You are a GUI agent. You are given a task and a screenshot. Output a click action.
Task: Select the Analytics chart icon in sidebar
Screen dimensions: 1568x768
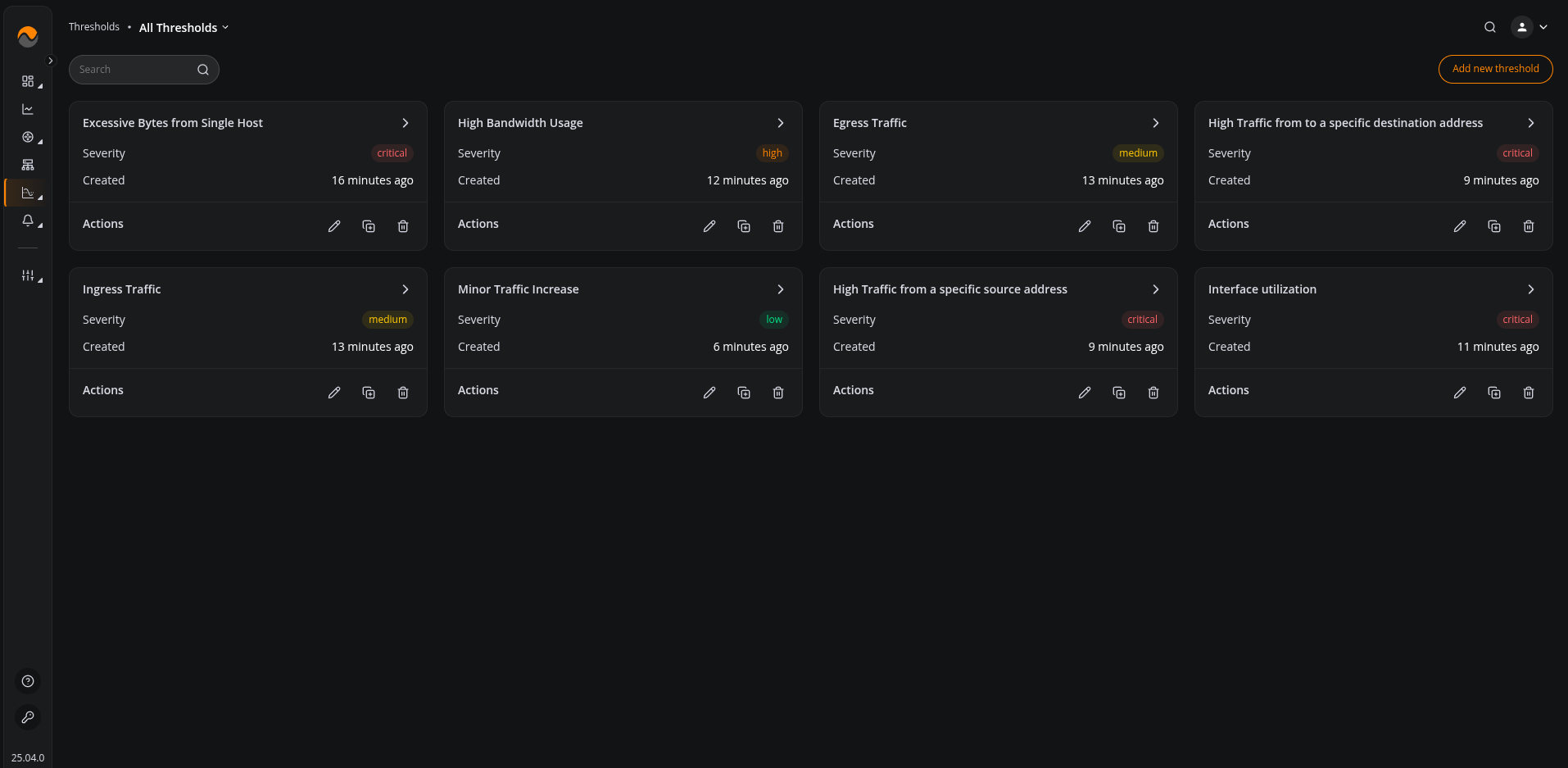coord(28,108)
